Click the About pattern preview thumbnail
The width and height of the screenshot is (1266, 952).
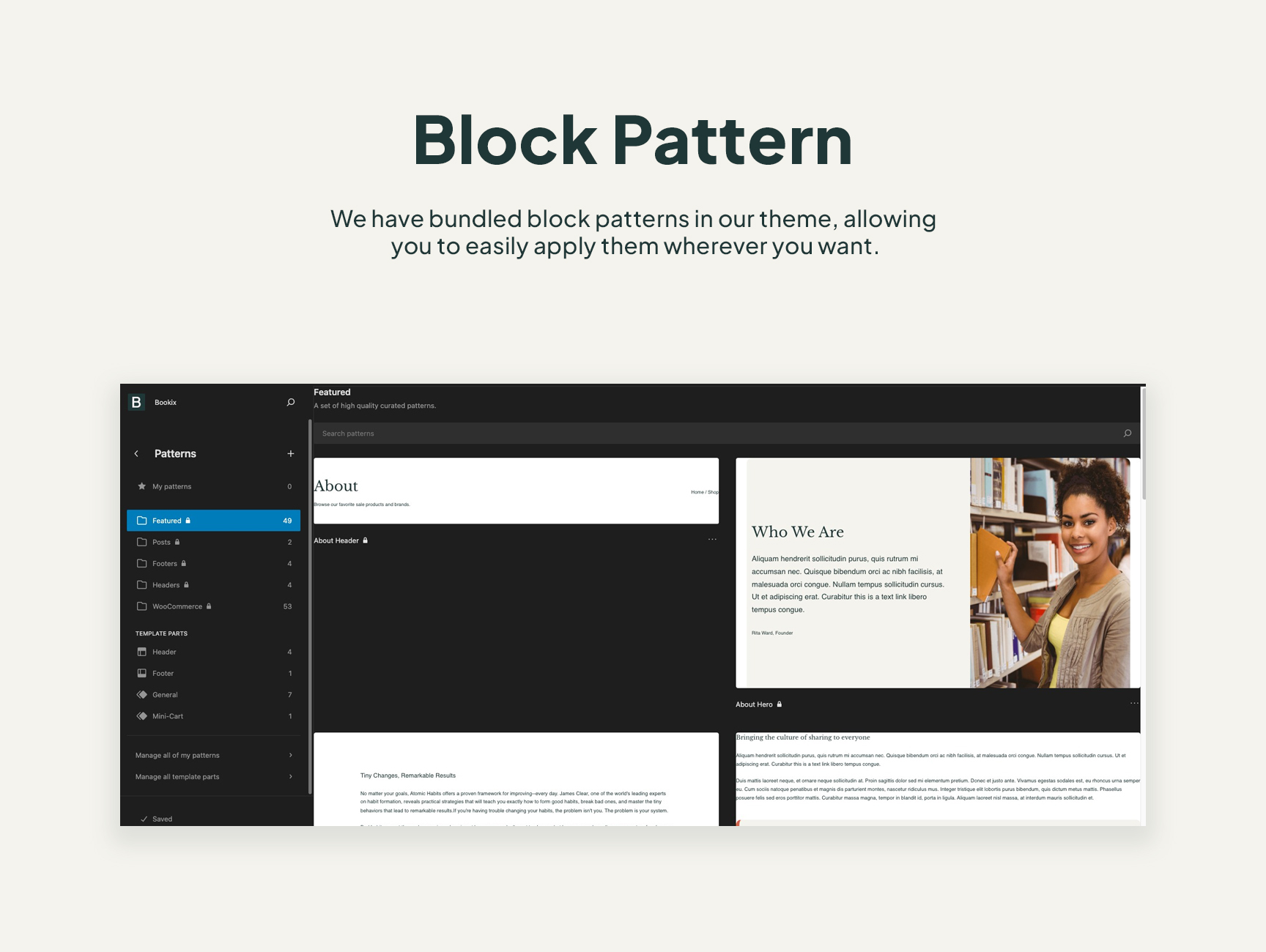click(516, 491)
